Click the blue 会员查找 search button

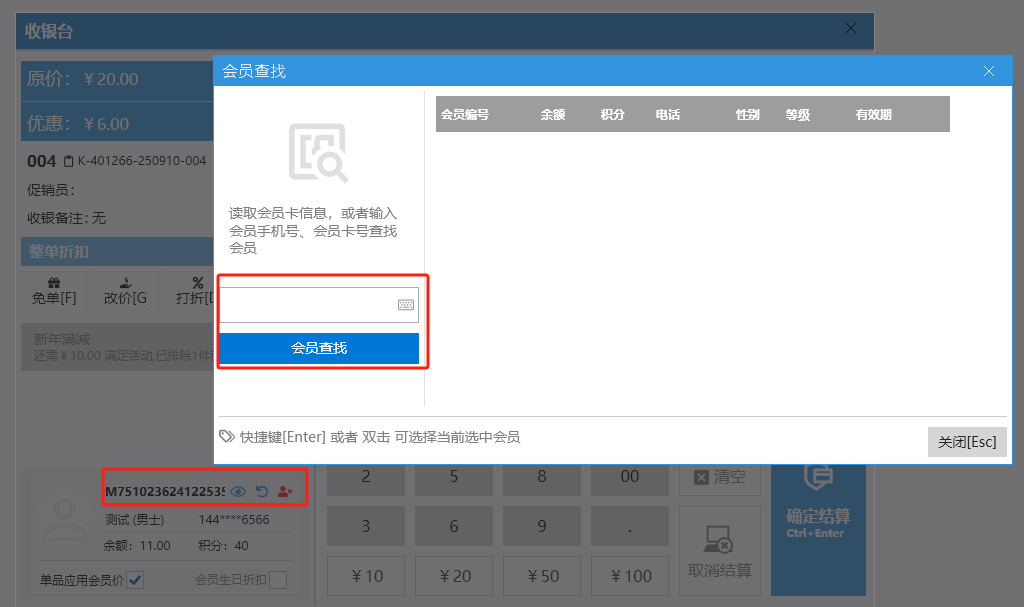319,348
